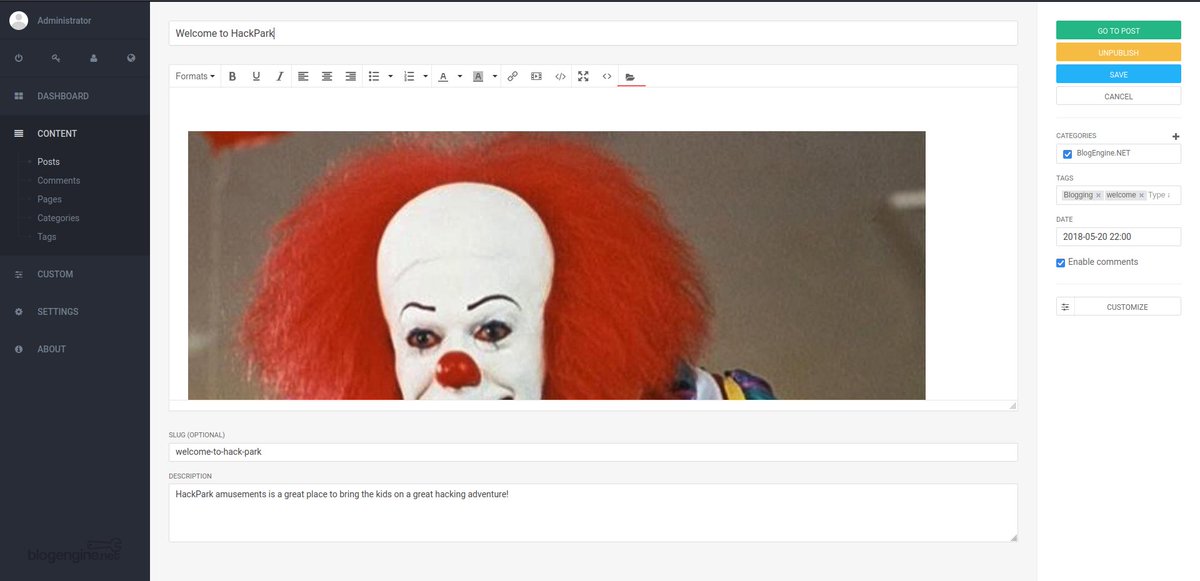1200x581 pixels.
Task: Expand the numbered list style arrow
Action: [425, 76]
